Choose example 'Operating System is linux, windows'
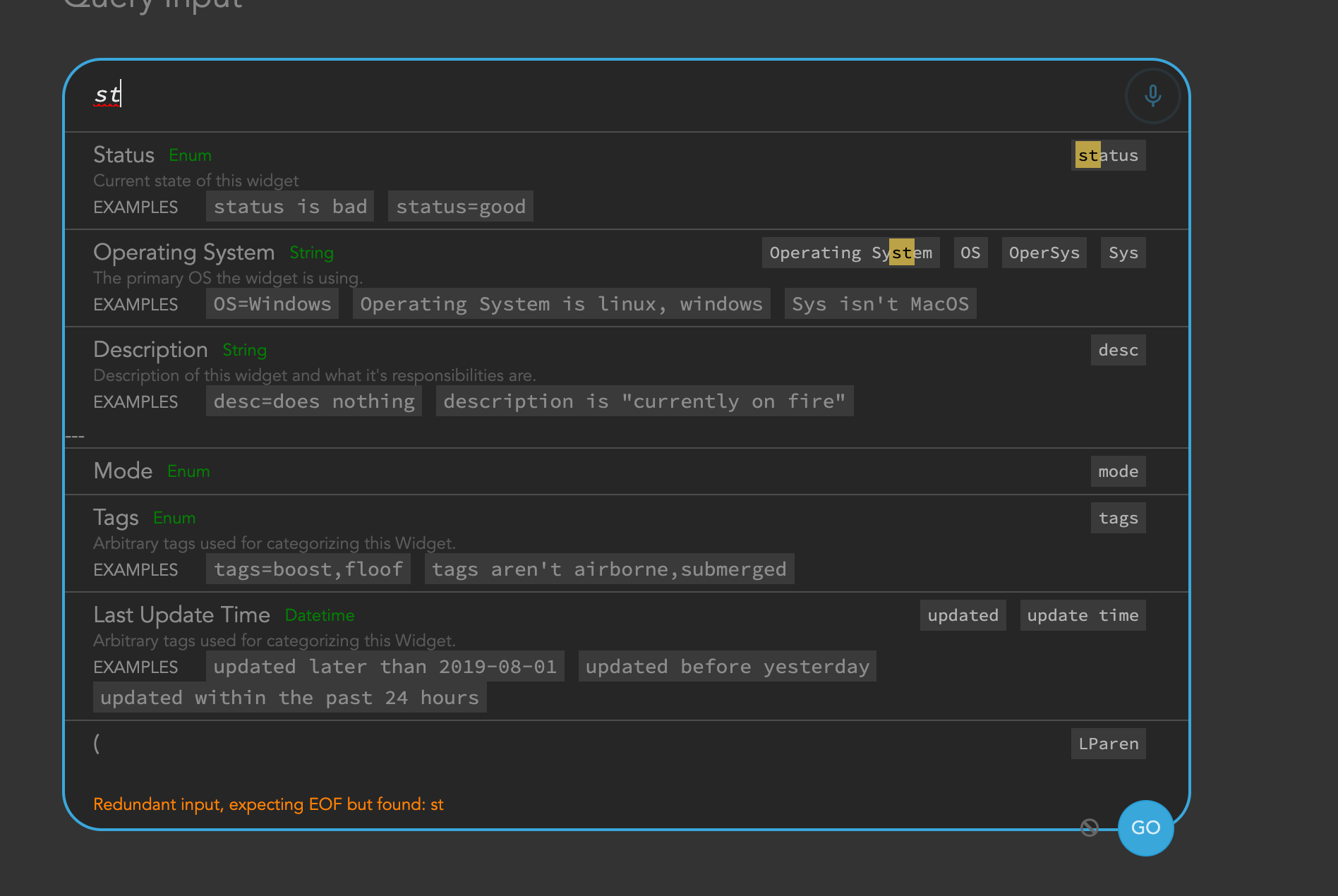 [562, 304]
